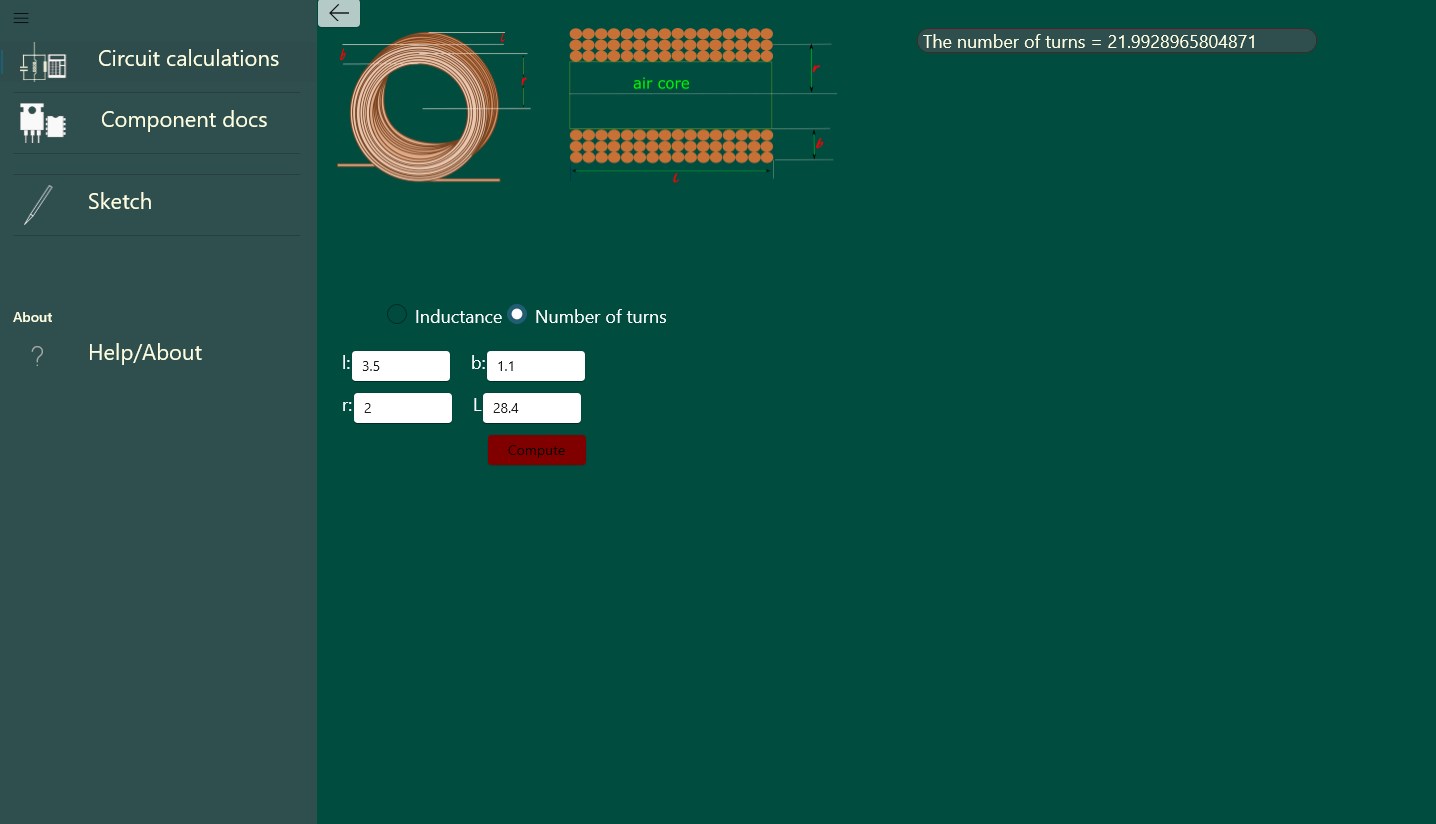Click the b value input field
The width and height of the screenshot is (1436, 824).
pos(536,366)
